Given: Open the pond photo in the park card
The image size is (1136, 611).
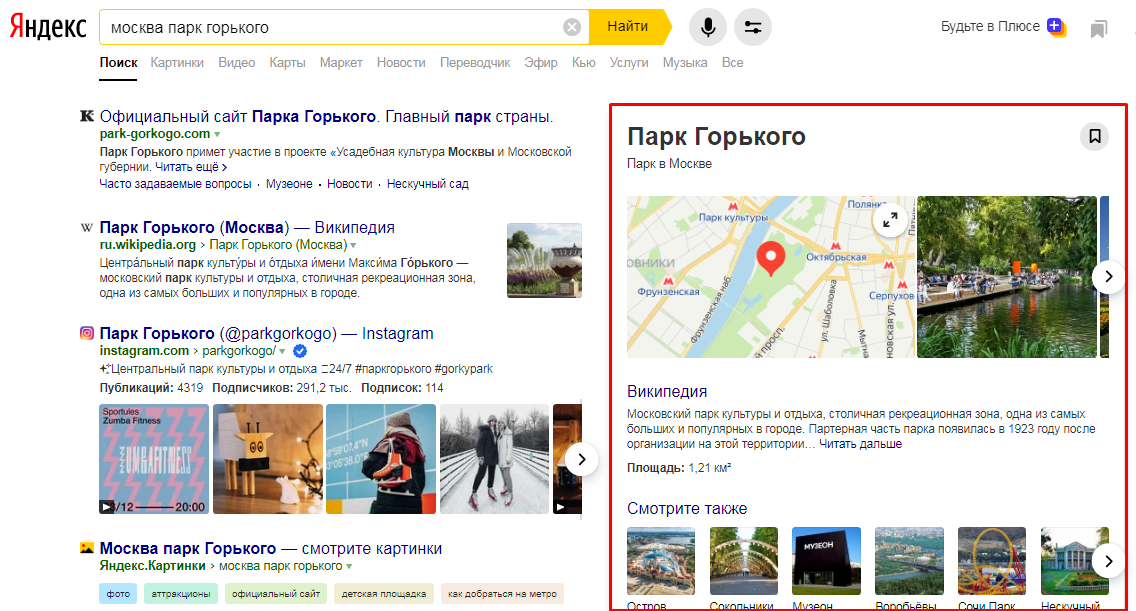Looking at the screenshot, I should [x=1006, y=277].
